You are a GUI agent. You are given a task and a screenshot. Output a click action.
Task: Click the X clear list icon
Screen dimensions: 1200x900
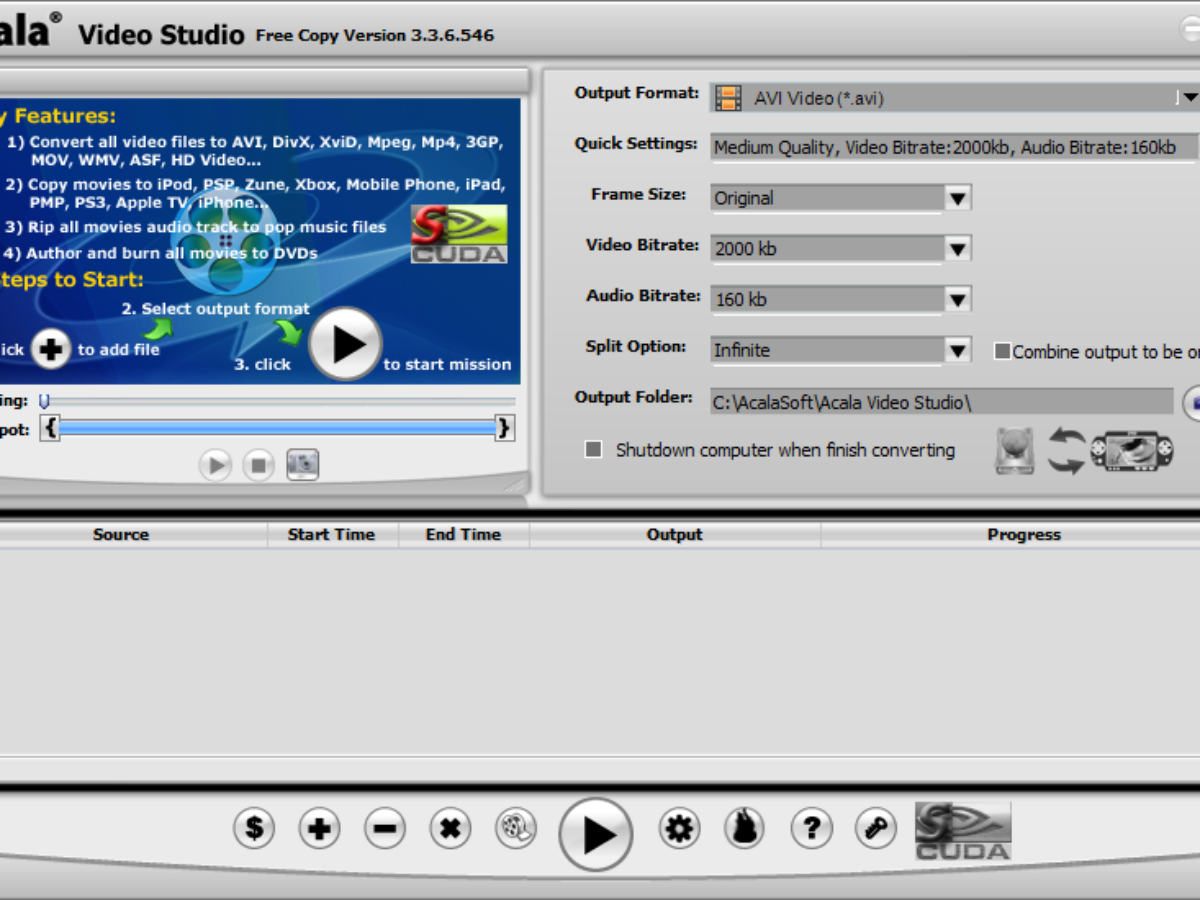450,829
